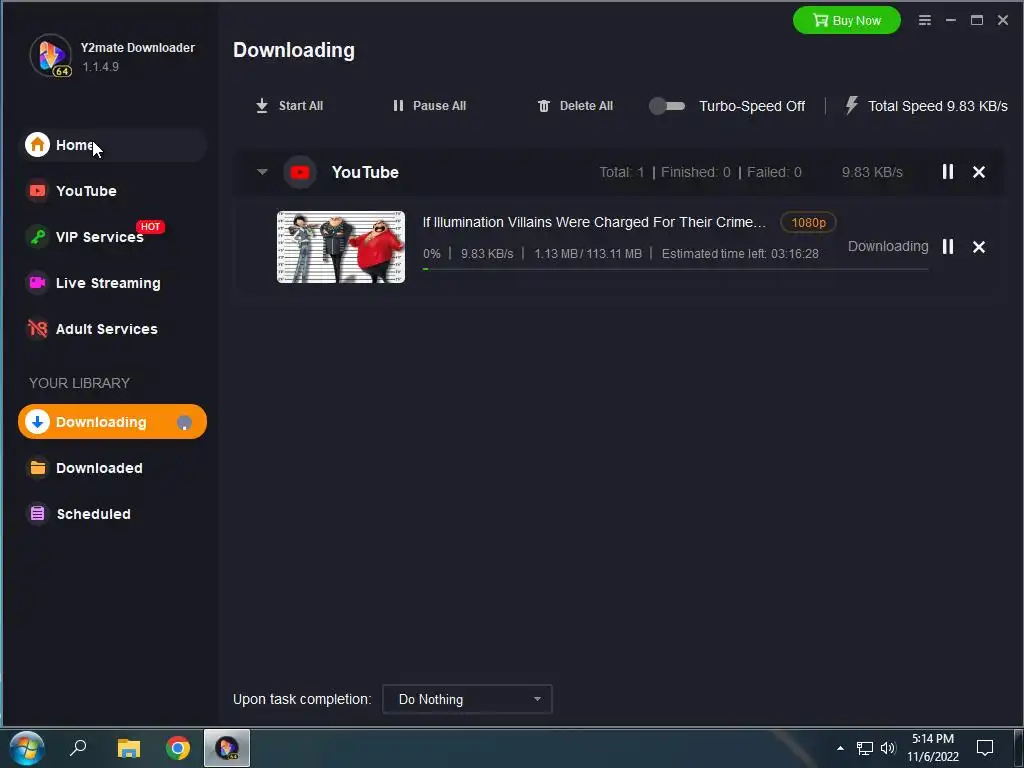The height and width of the screenshot is (768, 1024).
Task: Click the Y2mate Downloader logo icon
Action: pos(50,56)
